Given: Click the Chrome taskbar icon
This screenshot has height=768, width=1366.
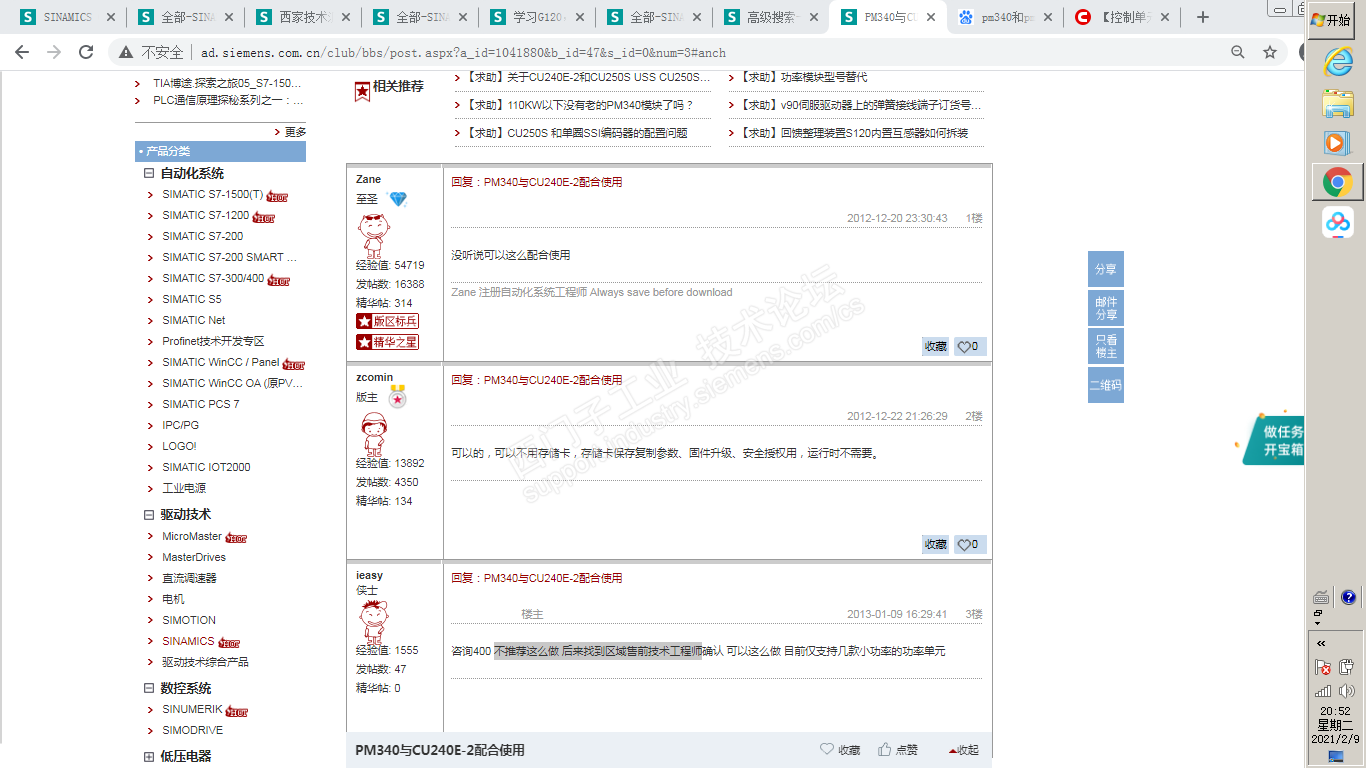Looking at the screenshot, I should 1337,182.
